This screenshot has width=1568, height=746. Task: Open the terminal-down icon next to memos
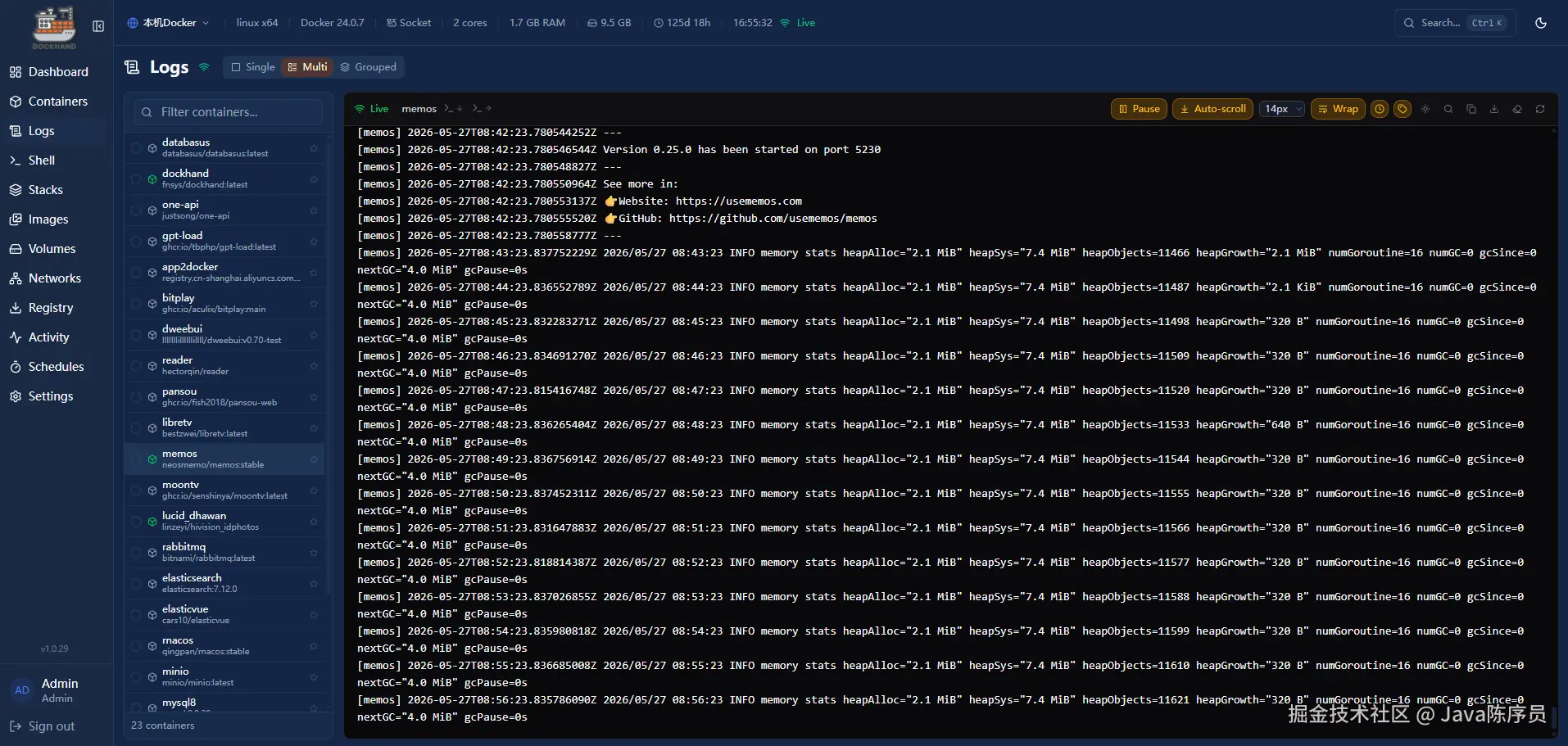click(454, 108)
